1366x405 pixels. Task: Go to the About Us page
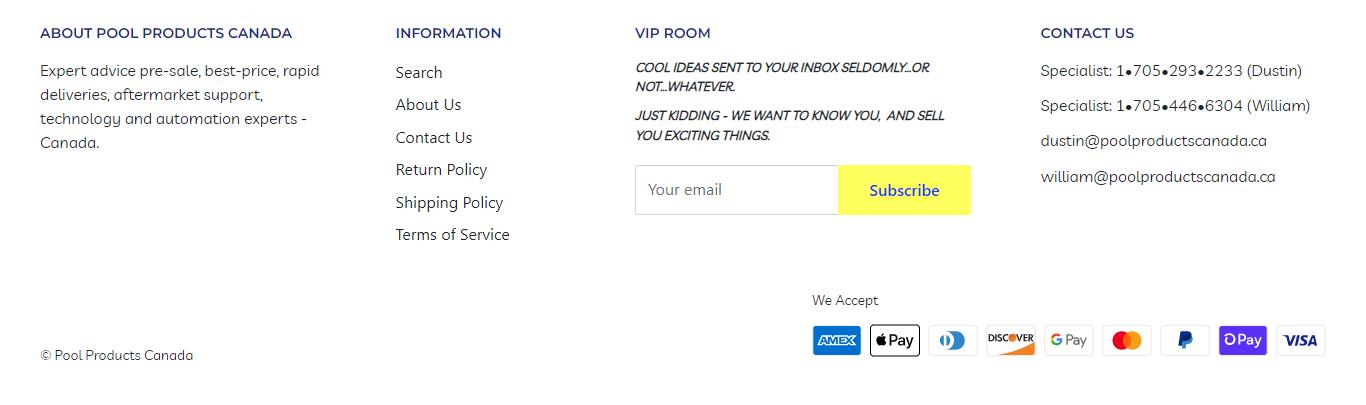click(428, 105)
